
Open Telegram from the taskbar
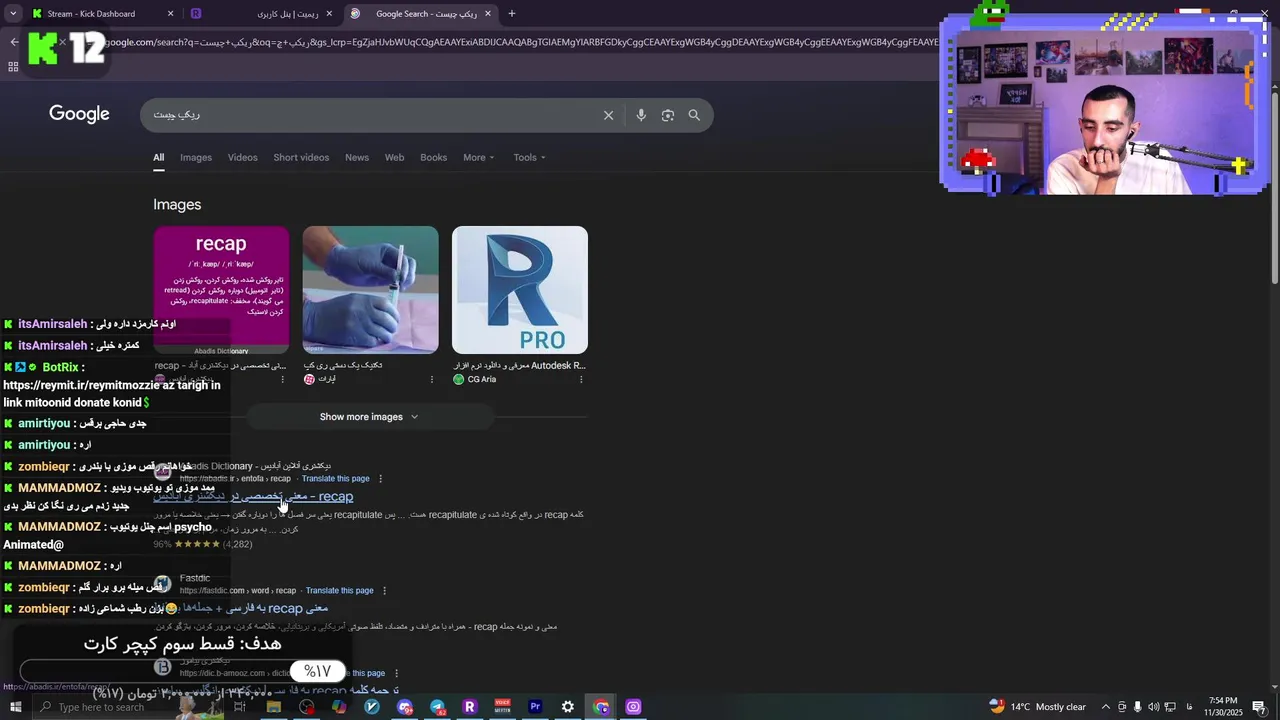pyautogui.click(x=438, y=707)
